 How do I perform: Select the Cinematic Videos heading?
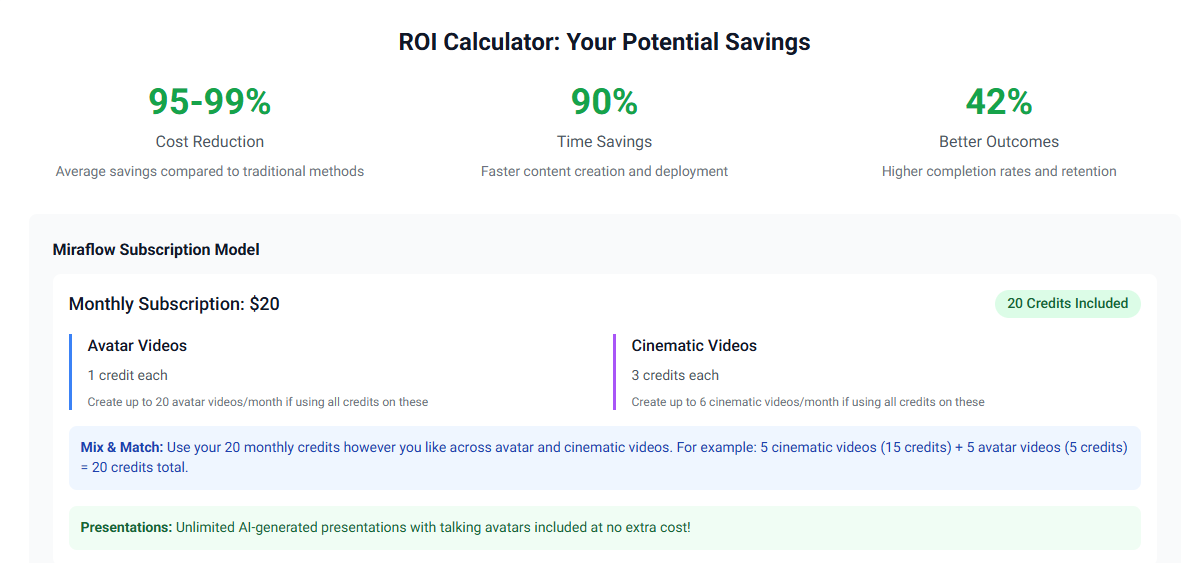(x=694, y=346)
